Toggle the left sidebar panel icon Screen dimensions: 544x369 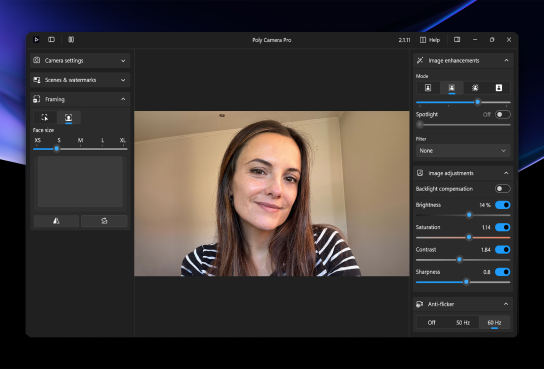51,40
